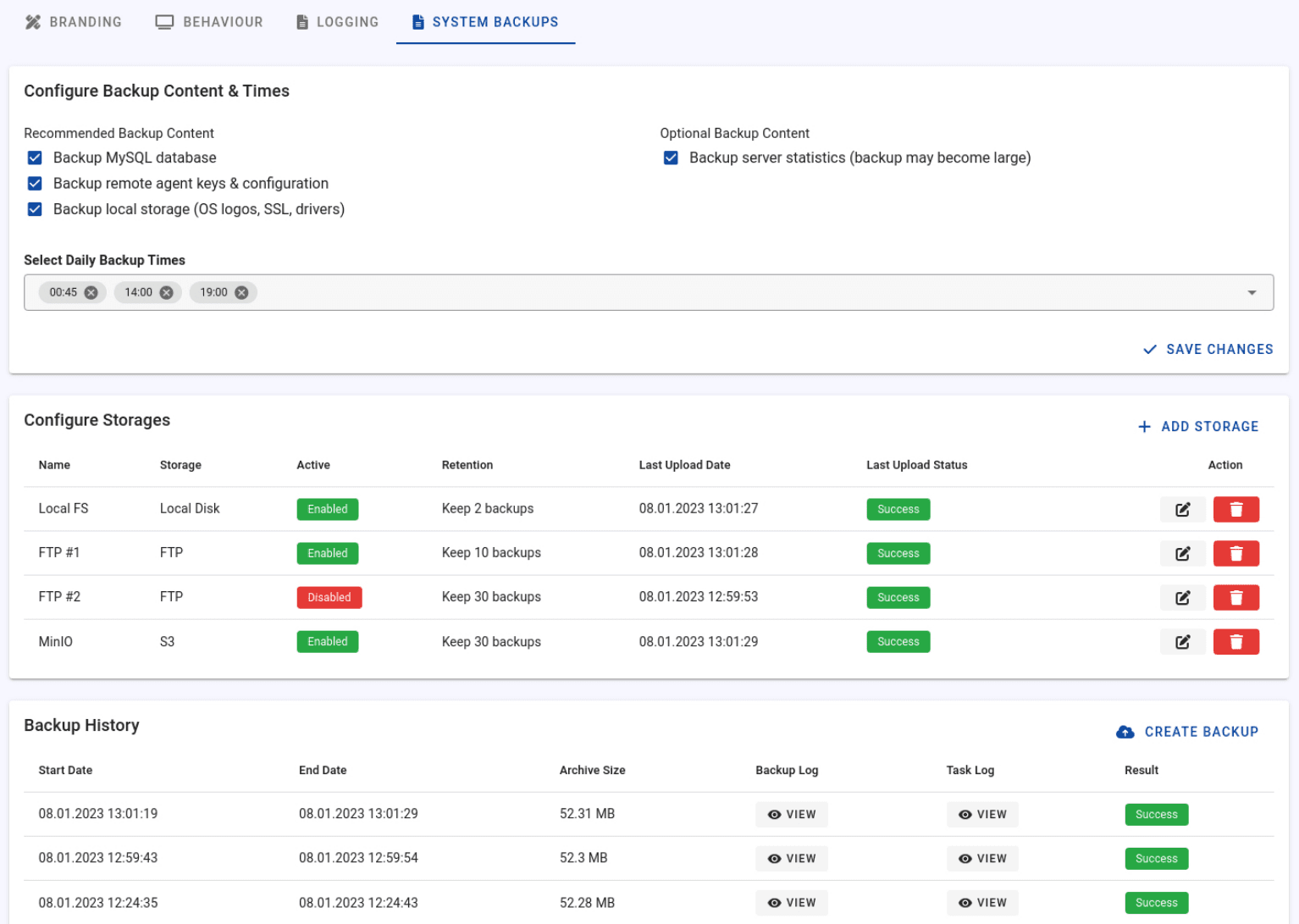Switch to the Branding tab
The width and height of the screenshot is (1299, 924).
[74, 22]
